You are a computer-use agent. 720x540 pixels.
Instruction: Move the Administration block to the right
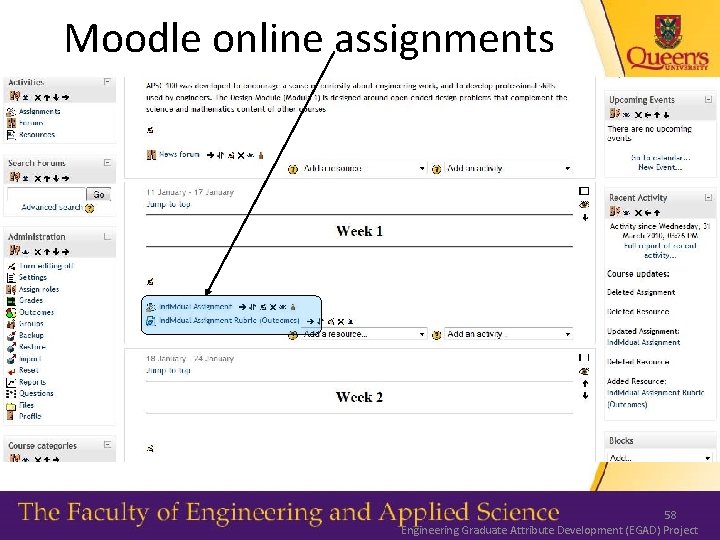[66, 252]
